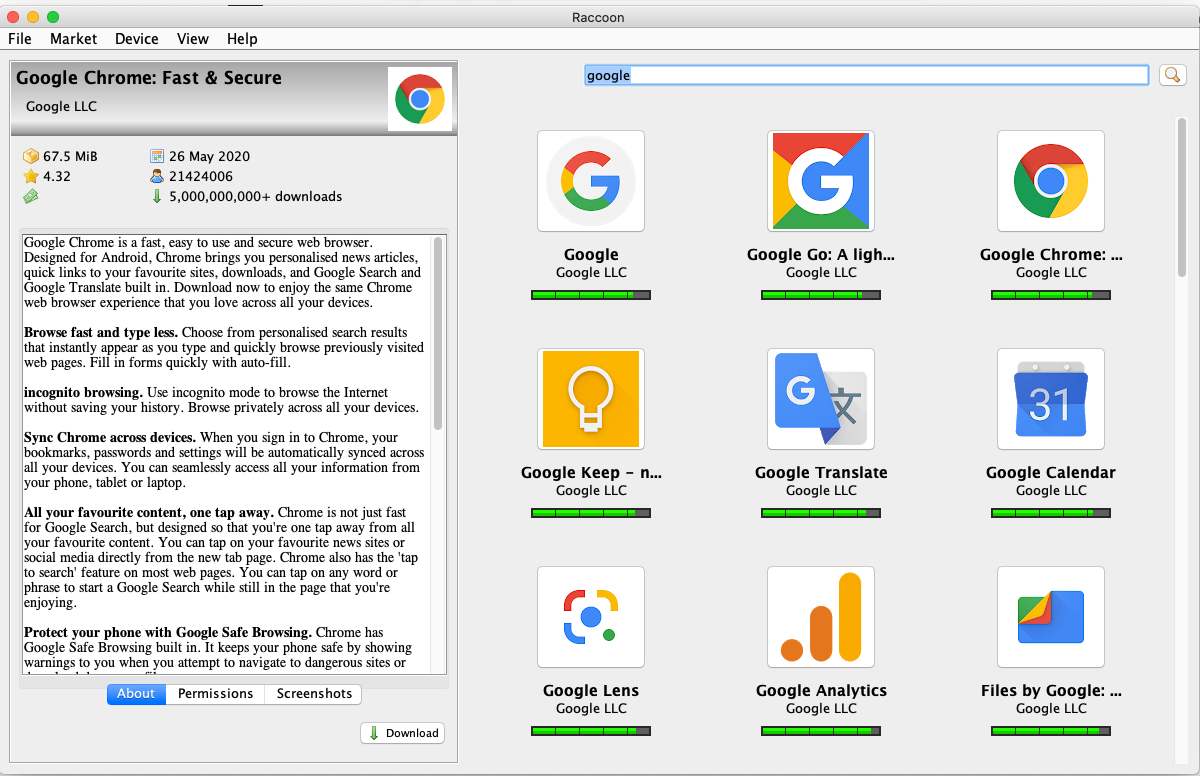Click the Google LLC developer name in header

tap(61, 106)
